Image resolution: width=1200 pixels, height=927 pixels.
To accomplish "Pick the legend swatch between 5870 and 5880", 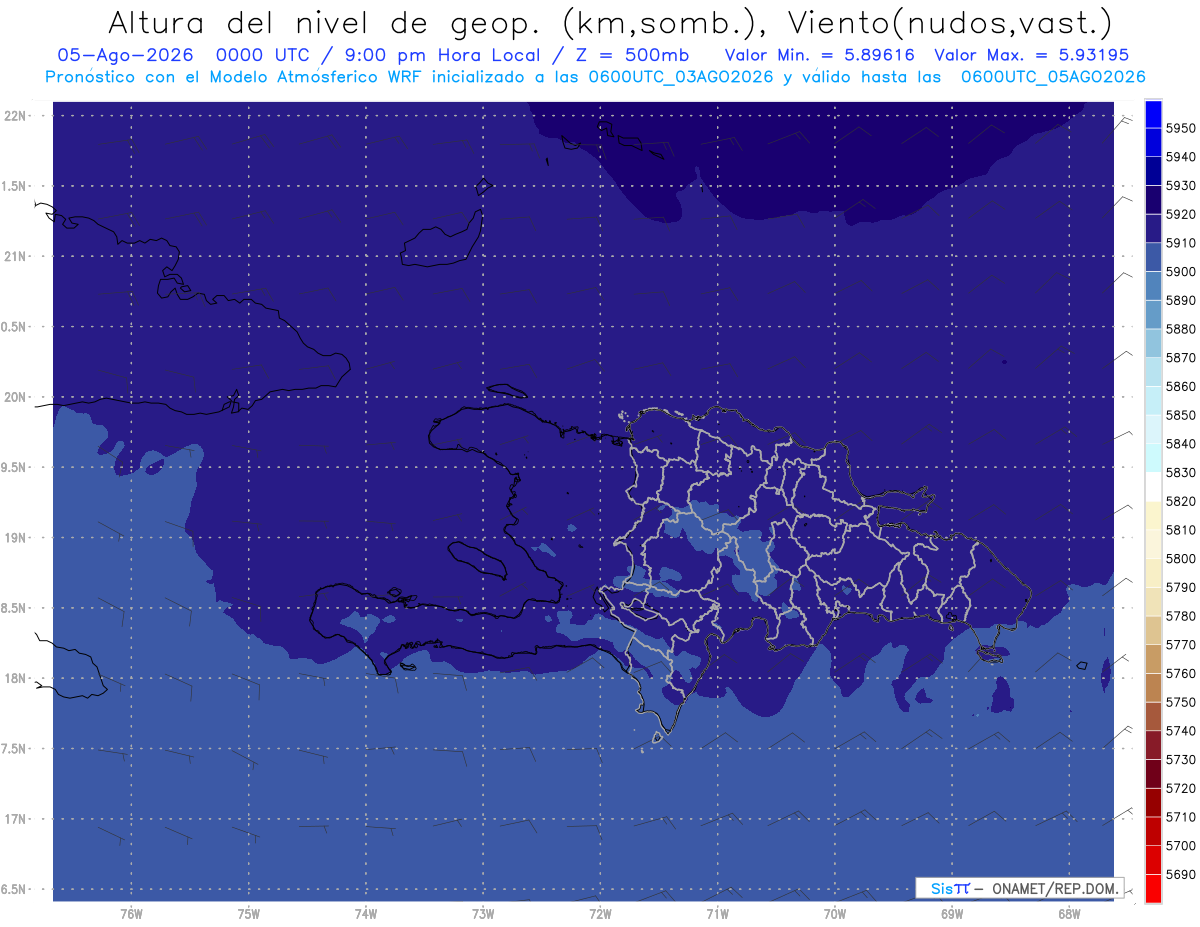I will click(1153, 343).
